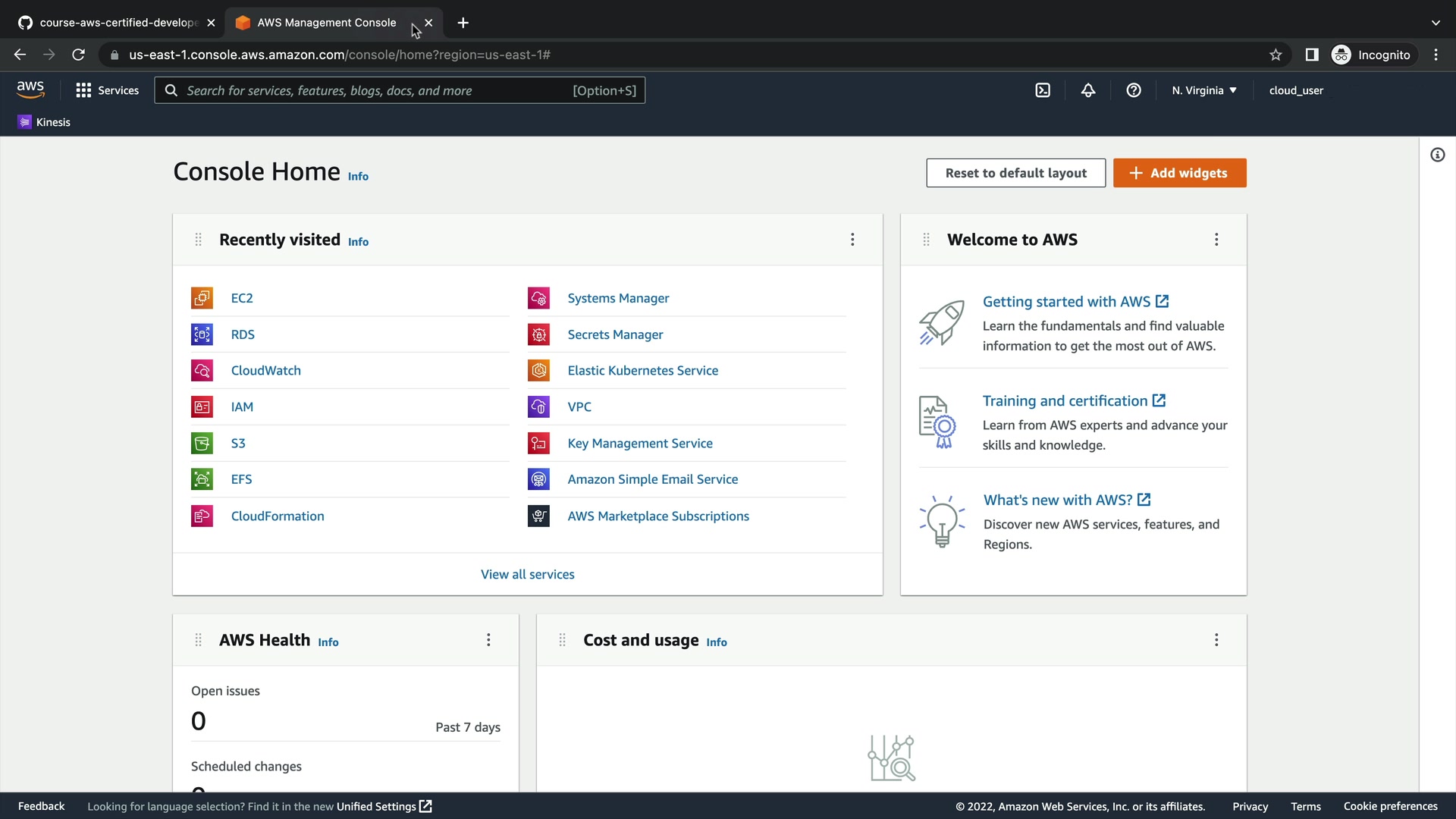Image resolution: width=1456 pixels, height=819 pixels.
Task: Bookmark this page with the star icon
Action: click(1276, 55)
